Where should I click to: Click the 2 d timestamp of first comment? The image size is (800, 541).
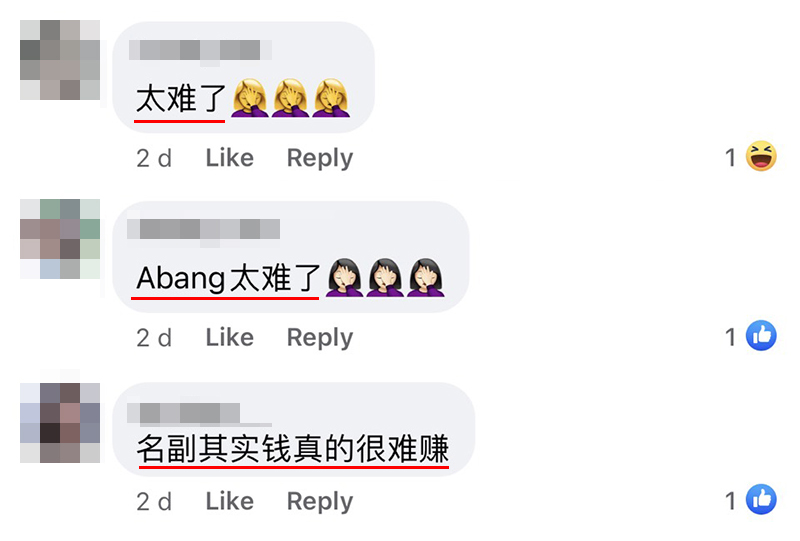click(154, 158)
